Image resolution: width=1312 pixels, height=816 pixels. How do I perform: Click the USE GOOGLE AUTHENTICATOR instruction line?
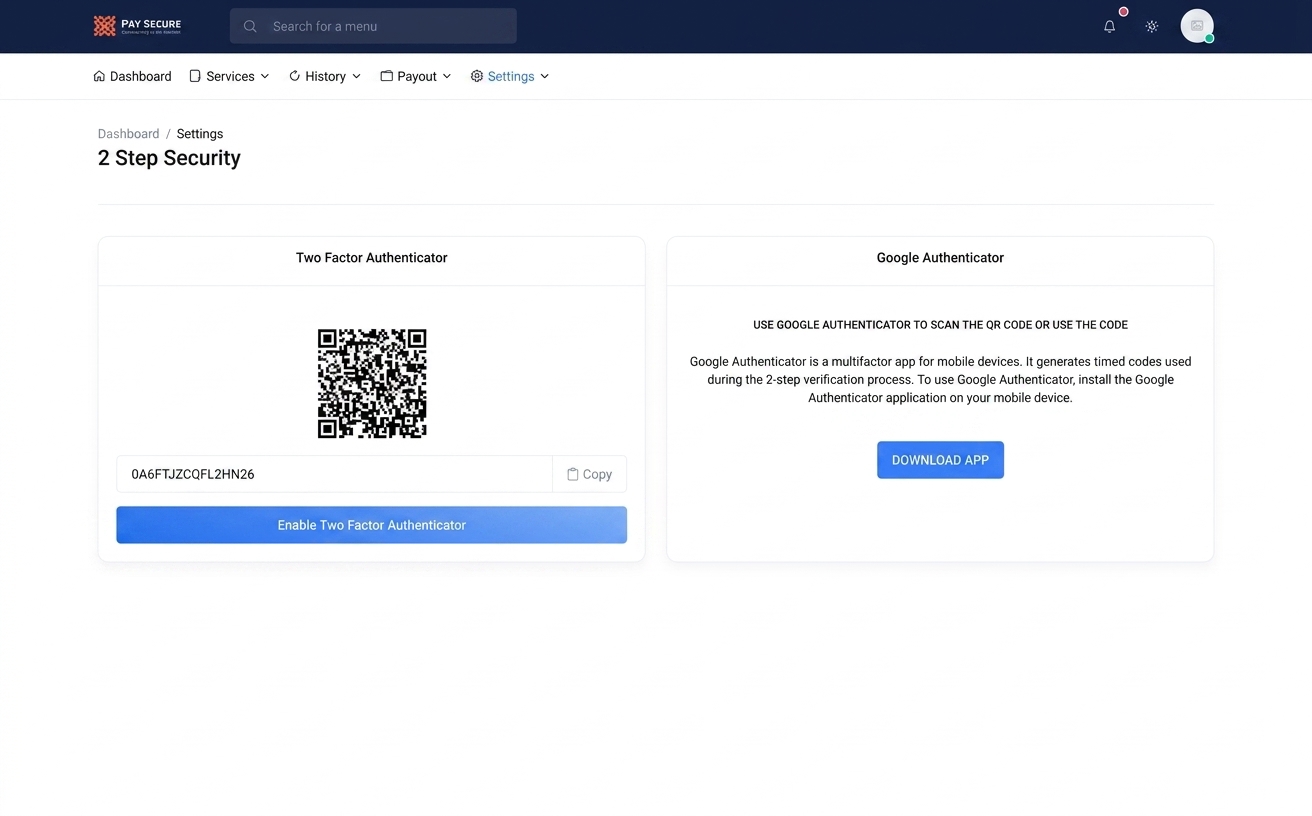[940, 325]
